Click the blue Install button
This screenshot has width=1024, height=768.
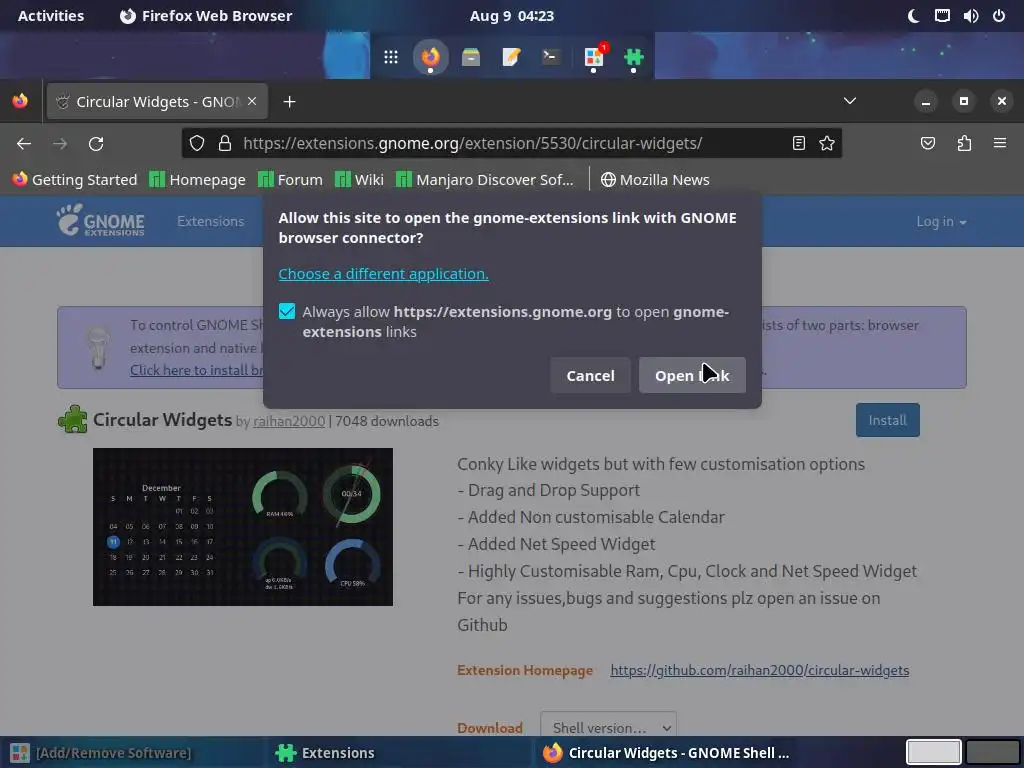pyautogui.click(x=888, y=420)
